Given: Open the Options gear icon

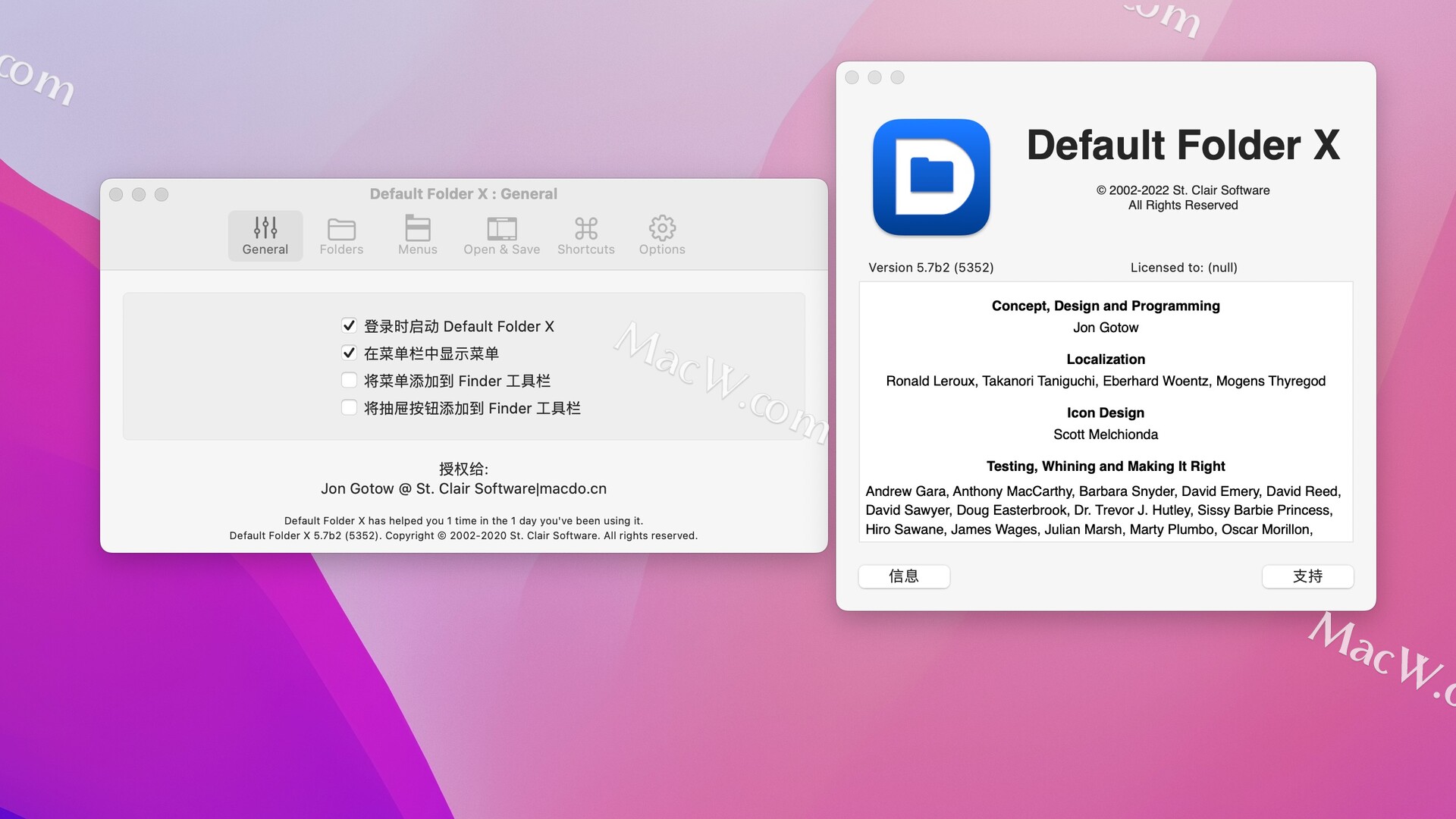Looking at the screenshot, I should [x=662, y=227].
